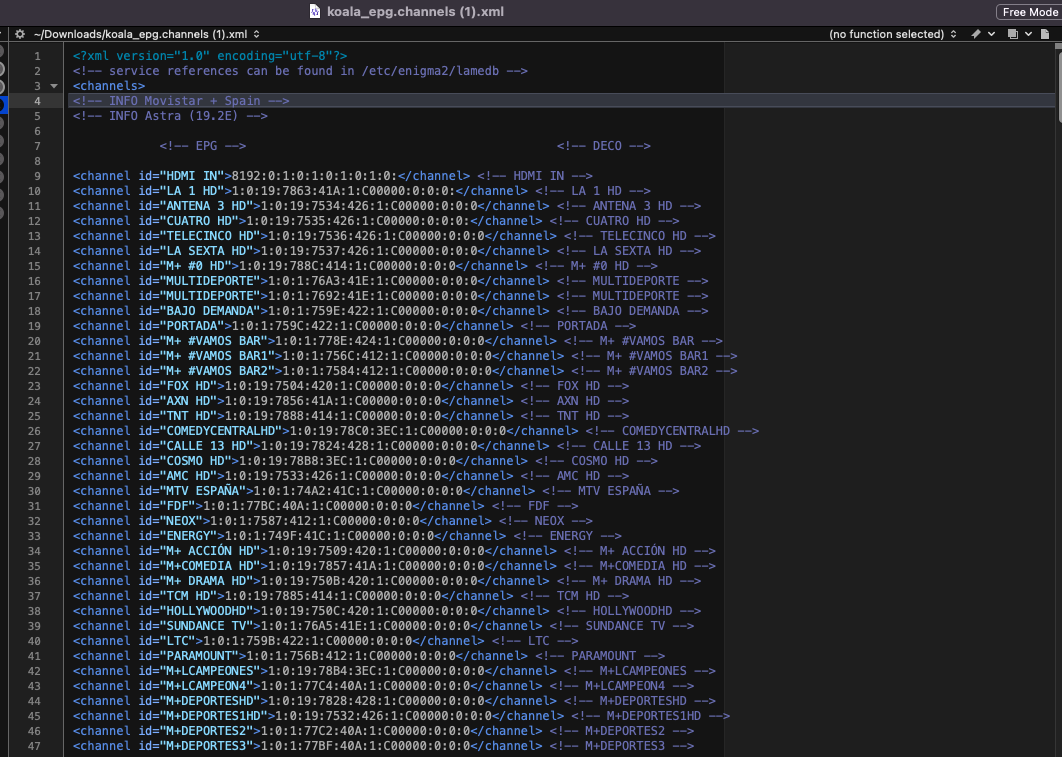Click the marker pen icon
The height and width of the screenshot is (757, 1062).
[975, 34]
